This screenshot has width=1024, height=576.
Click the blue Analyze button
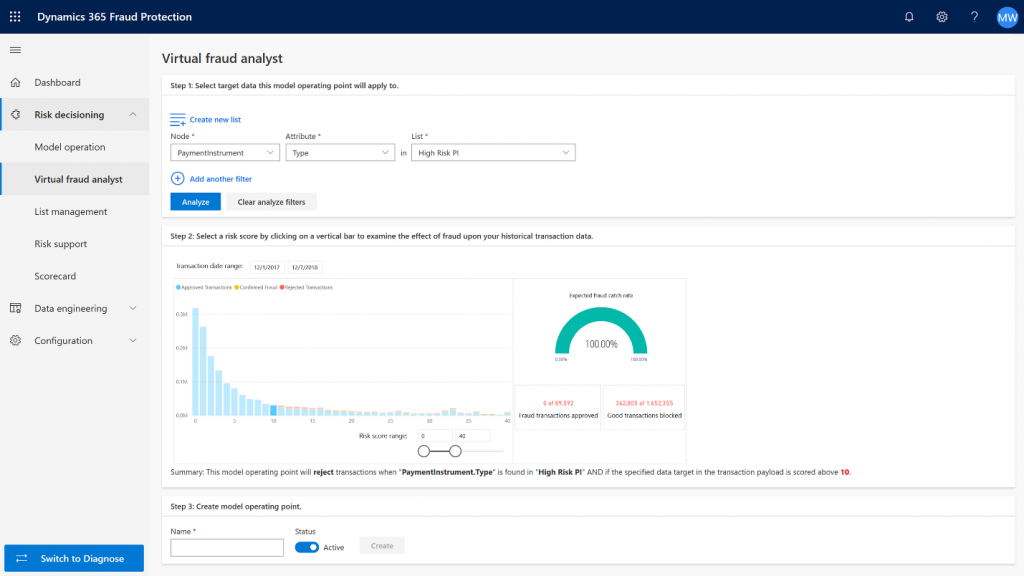point(195,202)
